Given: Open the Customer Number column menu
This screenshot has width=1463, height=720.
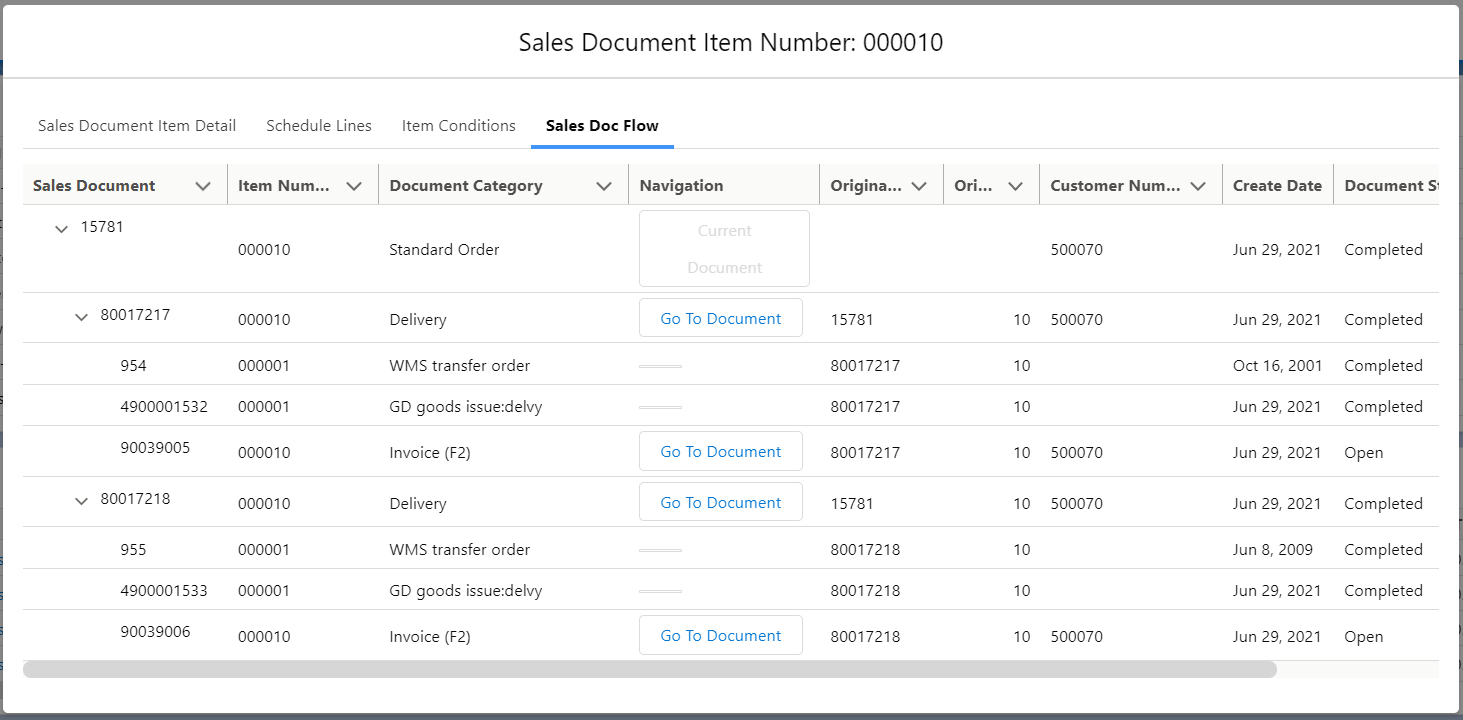Looking at the screenshot, I should tap(1199, 185).
